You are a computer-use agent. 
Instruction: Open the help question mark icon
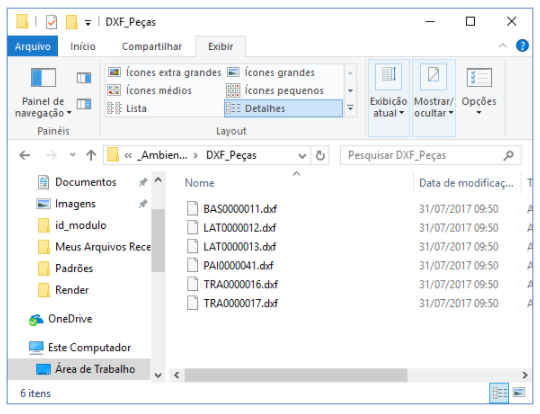click(522, 45)
